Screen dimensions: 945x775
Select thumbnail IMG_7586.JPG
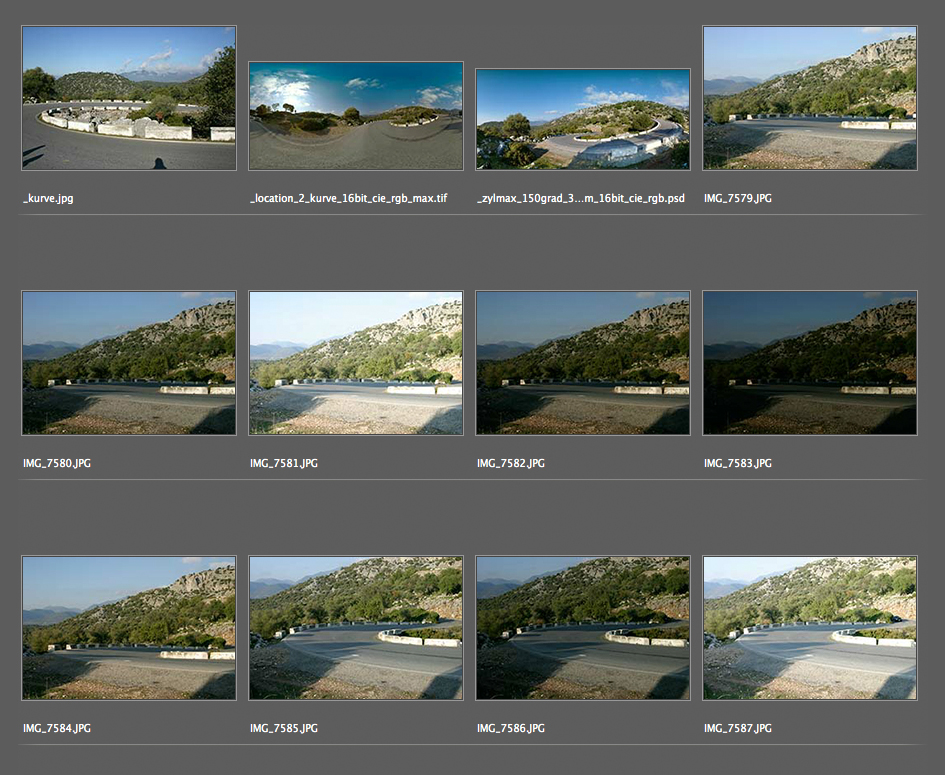point(583,628)
